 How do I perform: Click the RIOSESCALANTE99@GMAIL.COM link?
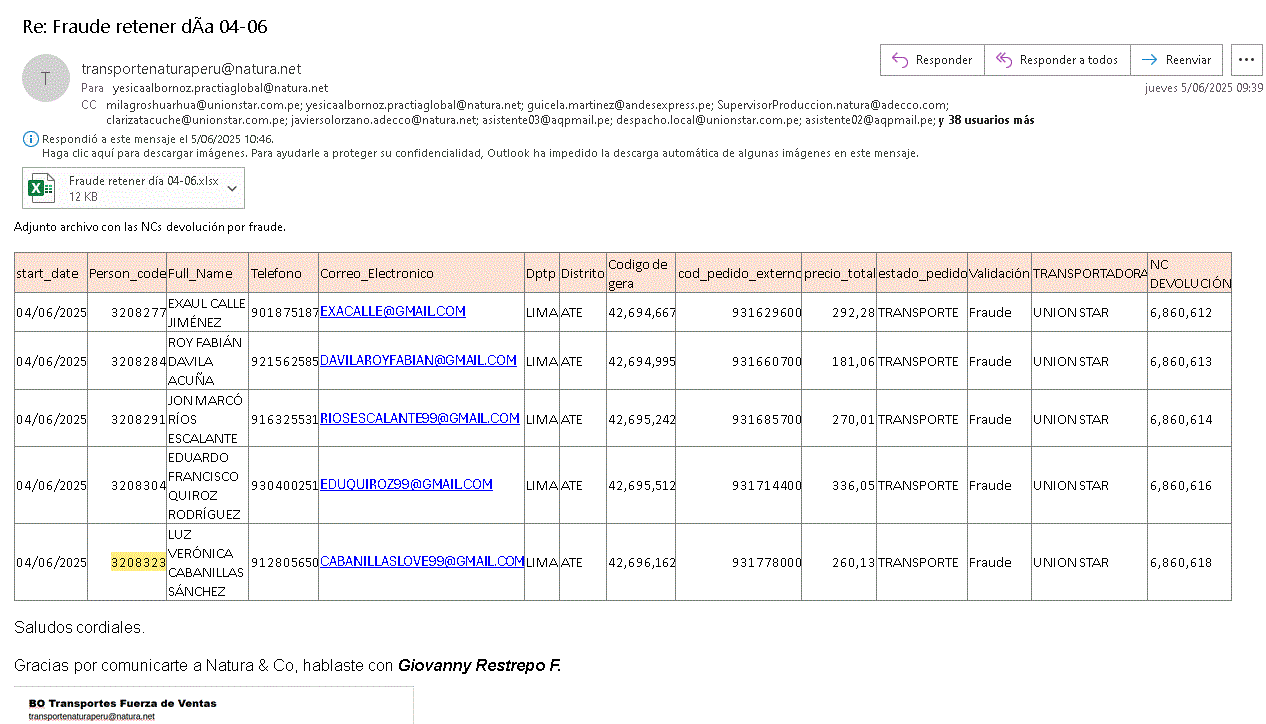point(419,419)
